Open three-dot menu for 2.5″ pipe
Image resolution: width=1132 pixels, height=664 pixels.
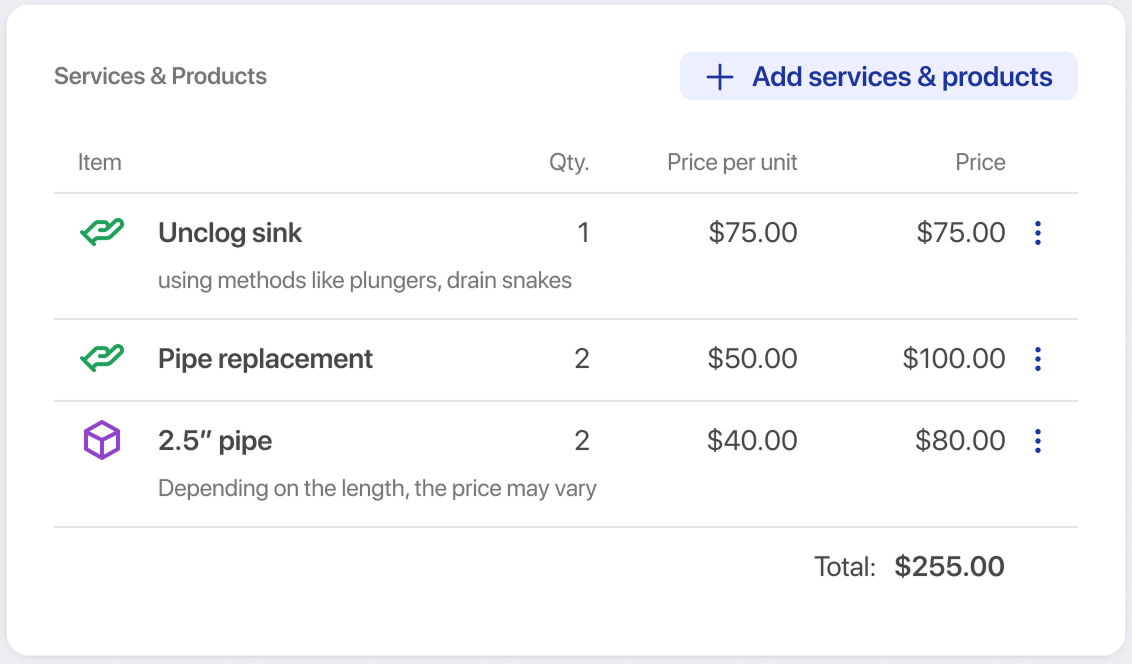(x=1037, y=441)
